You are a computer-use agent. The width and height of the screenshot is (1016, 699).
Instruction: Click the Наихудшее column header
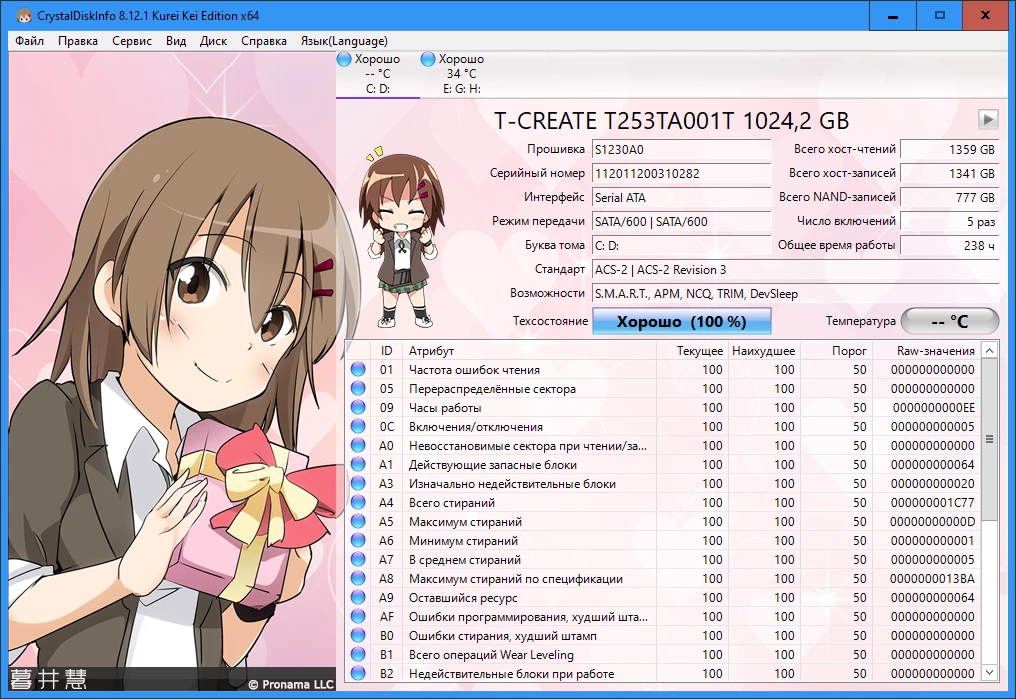coord(765,350)
